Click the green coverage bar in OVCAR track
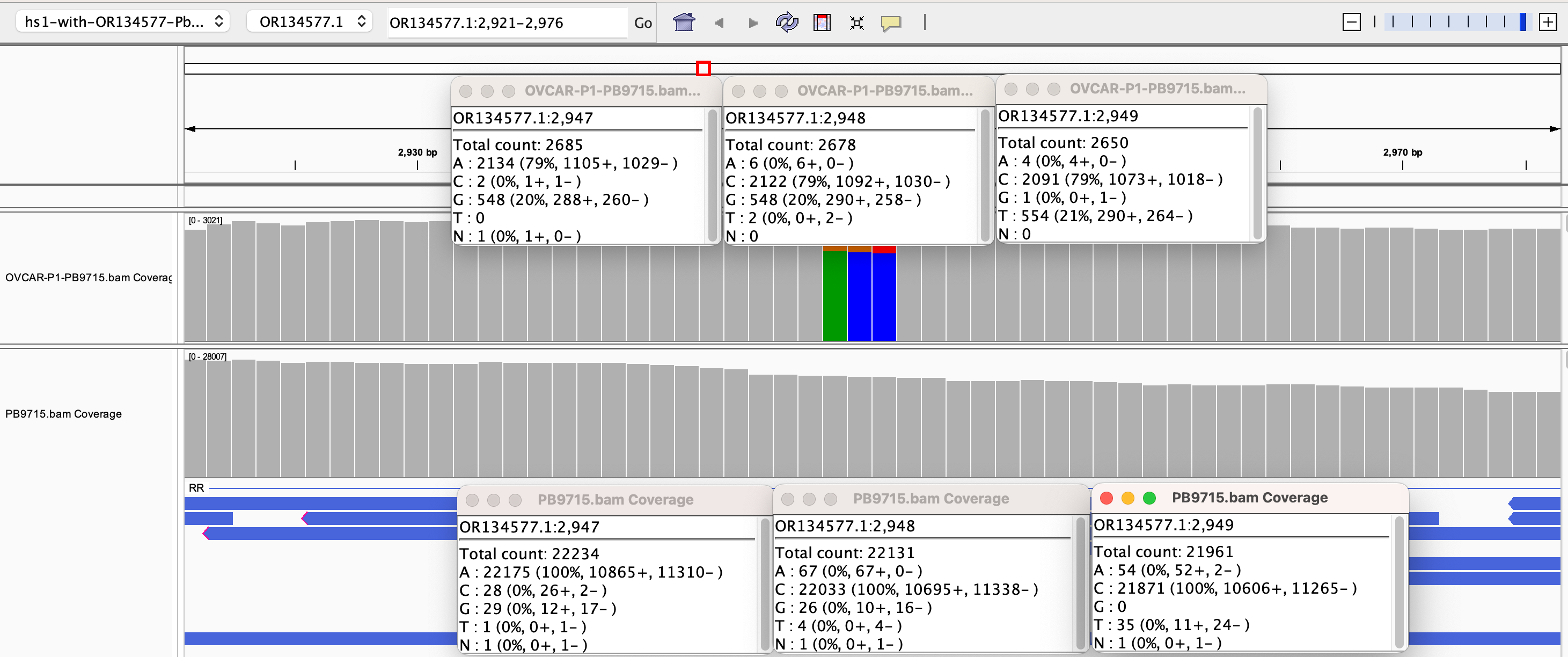The width and height of the screenshot is (1568, 657). pos(834,295)
